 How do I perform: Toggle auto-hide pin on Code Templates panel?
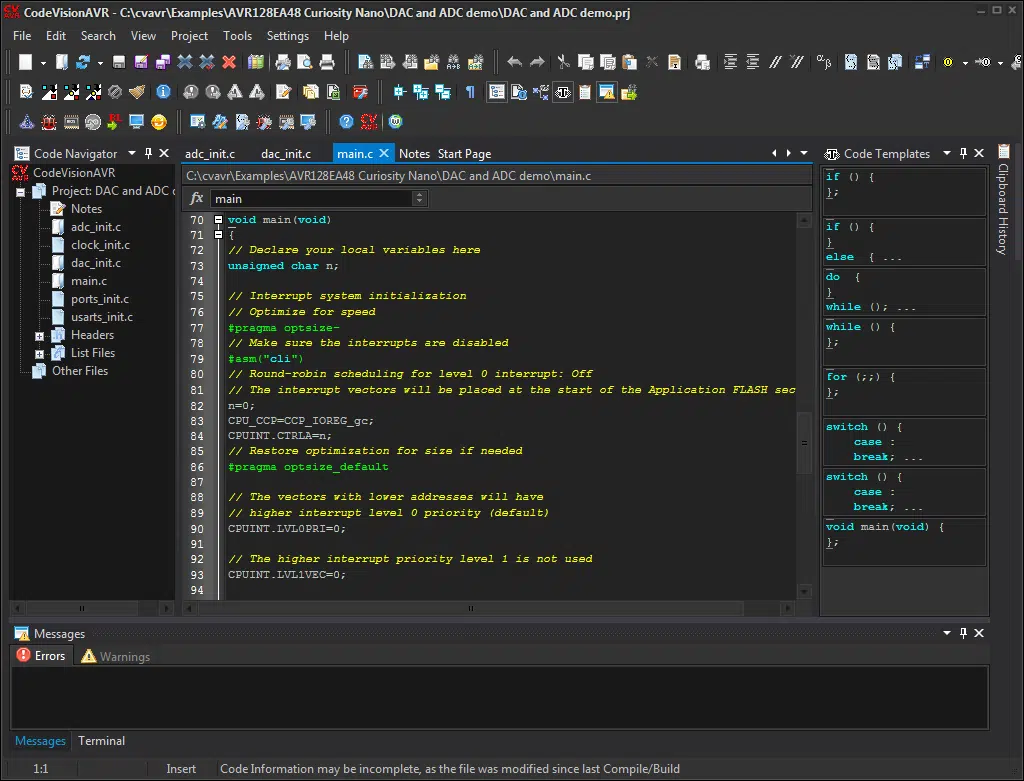[963, 153]
